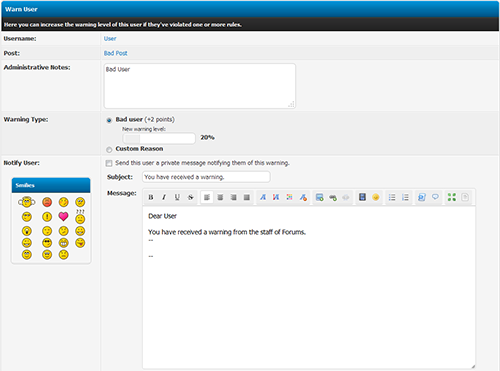
Task: Apply underline formatting in editor toolbar
Action: click(177, 197)
